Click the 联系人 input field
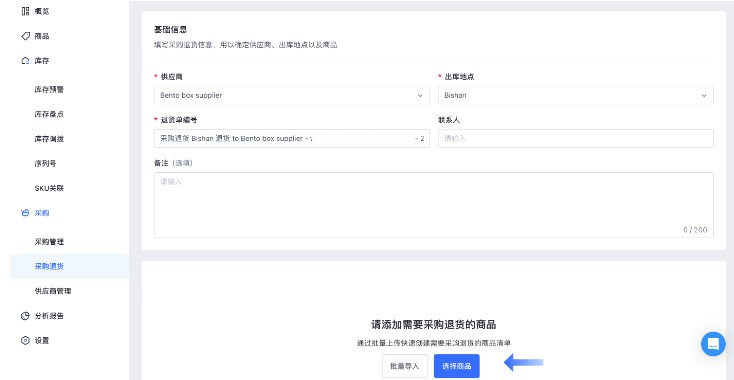This screenshot has height=380, width=734. (576, 139)
